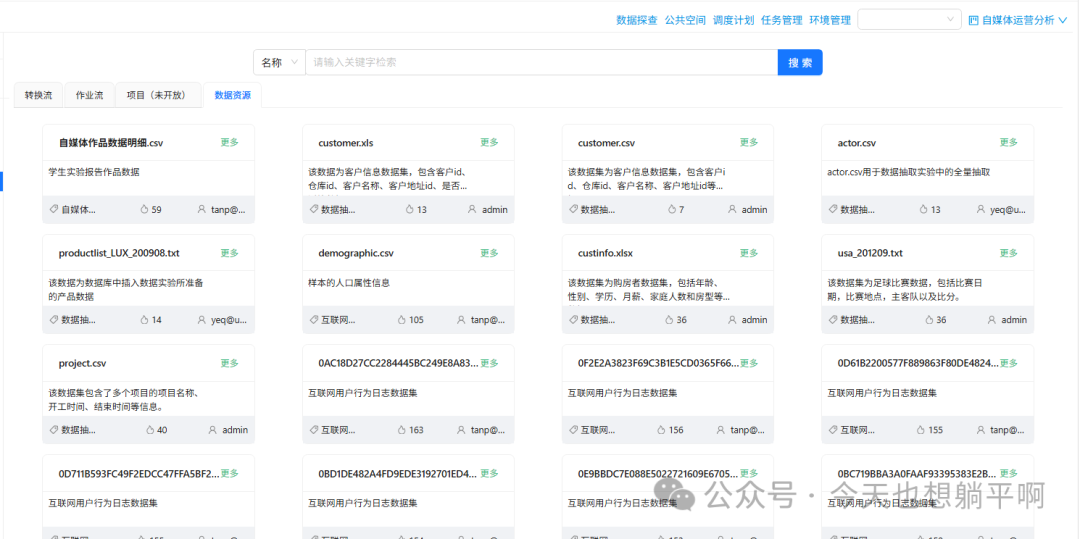The height and width of the screenshot is (539, 1080).
Task: Click the flame icon on project.csv card
Action: click(150, 430)
